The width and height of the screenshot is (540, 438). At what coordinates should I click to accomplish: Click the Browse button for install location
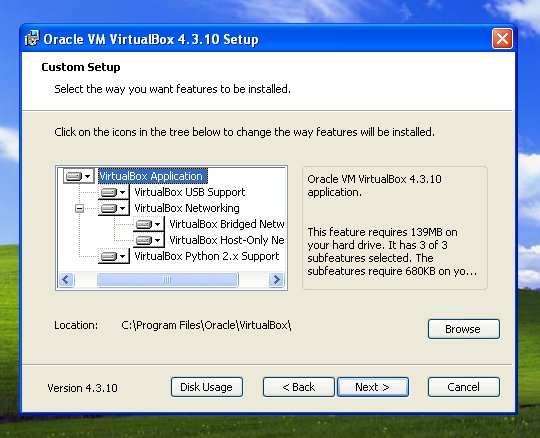click(464, 329)
